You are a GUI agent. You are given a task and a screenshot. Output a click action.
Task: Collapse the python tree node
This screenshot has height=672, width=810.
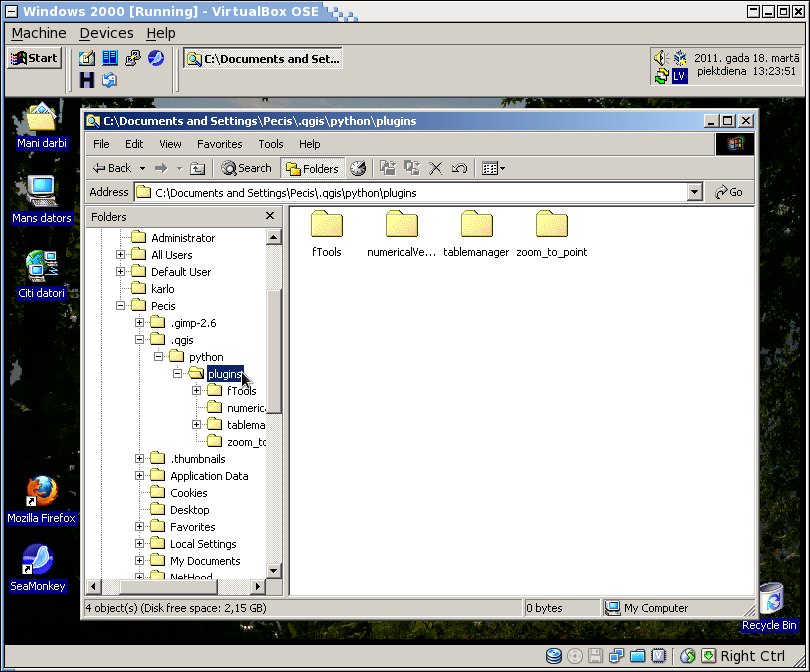[159, 356]
